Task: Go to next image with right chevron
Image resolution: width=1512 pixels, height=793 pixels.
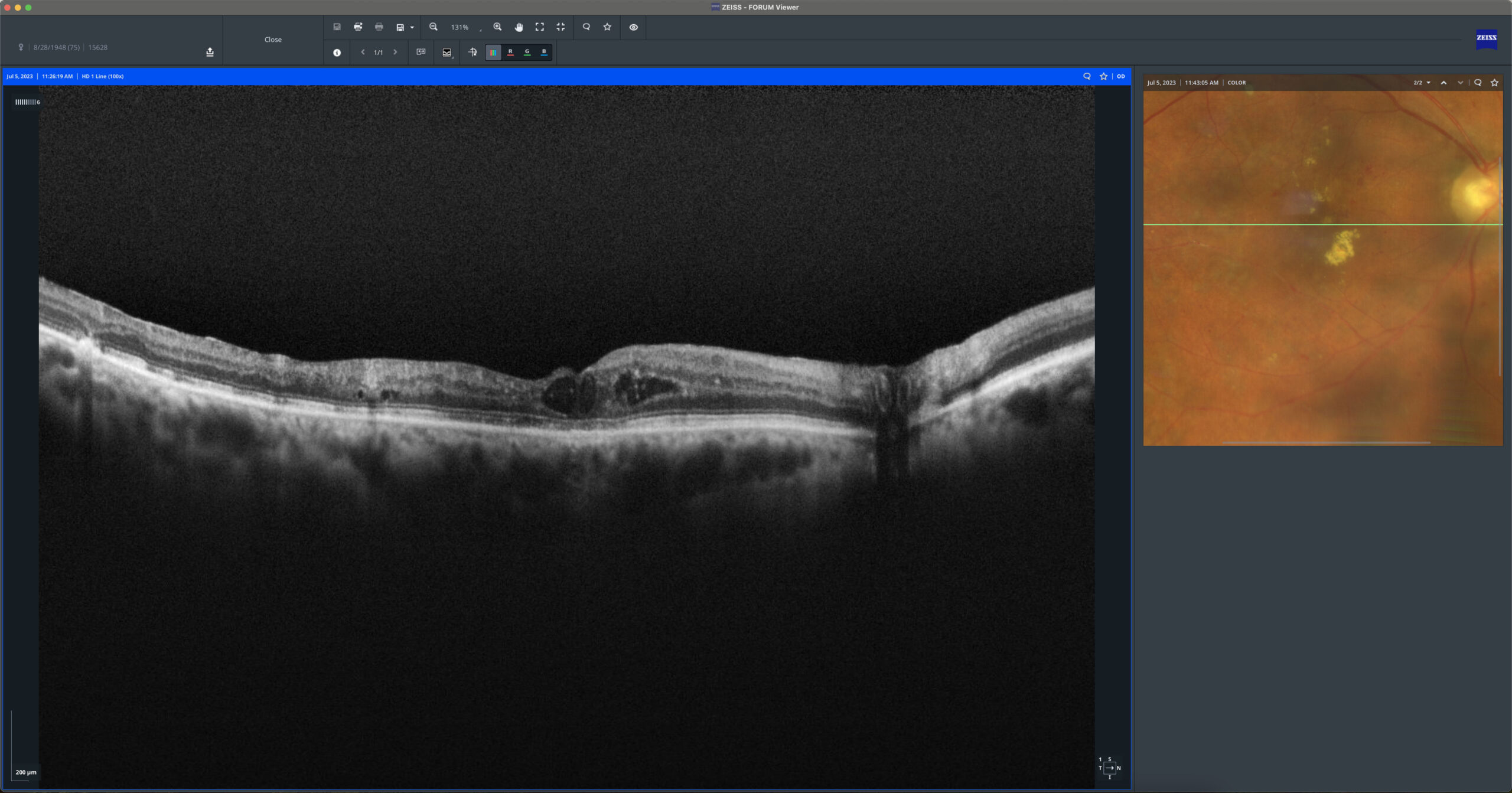Action: pos(395,52)
